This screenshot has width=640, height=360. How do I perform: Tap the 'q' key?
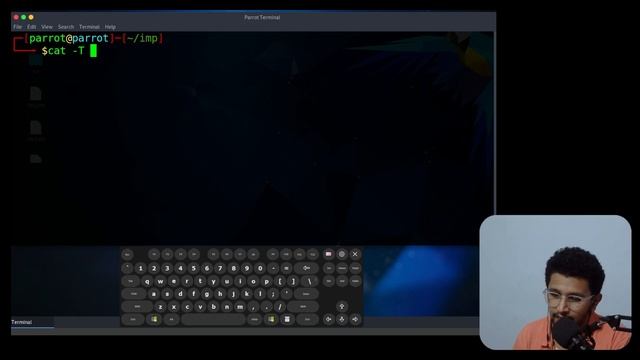tap(147, 281)
